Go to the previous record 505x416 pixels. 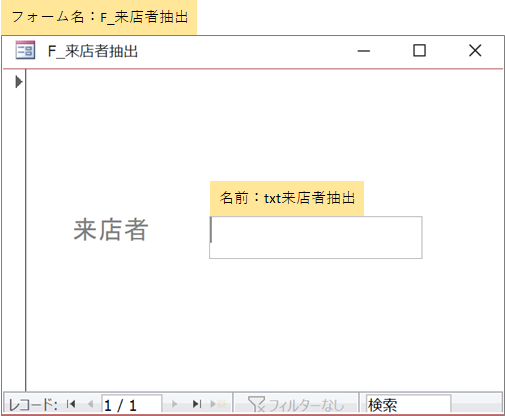90,404
